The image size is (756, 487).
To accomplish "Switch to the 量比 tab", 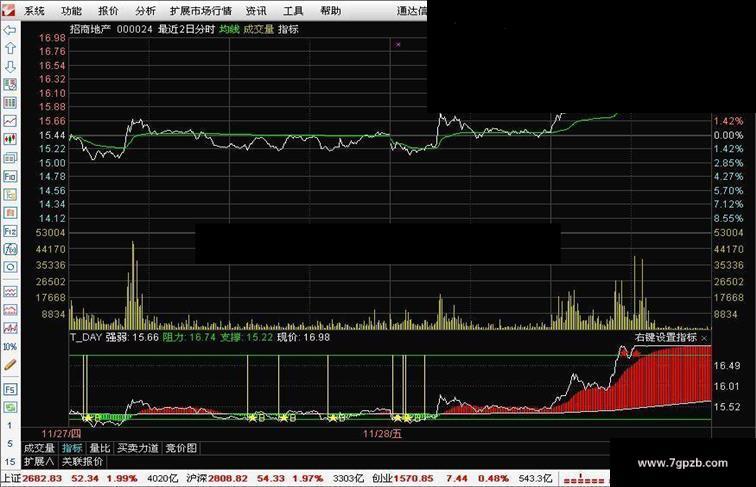I will (100, 448).
